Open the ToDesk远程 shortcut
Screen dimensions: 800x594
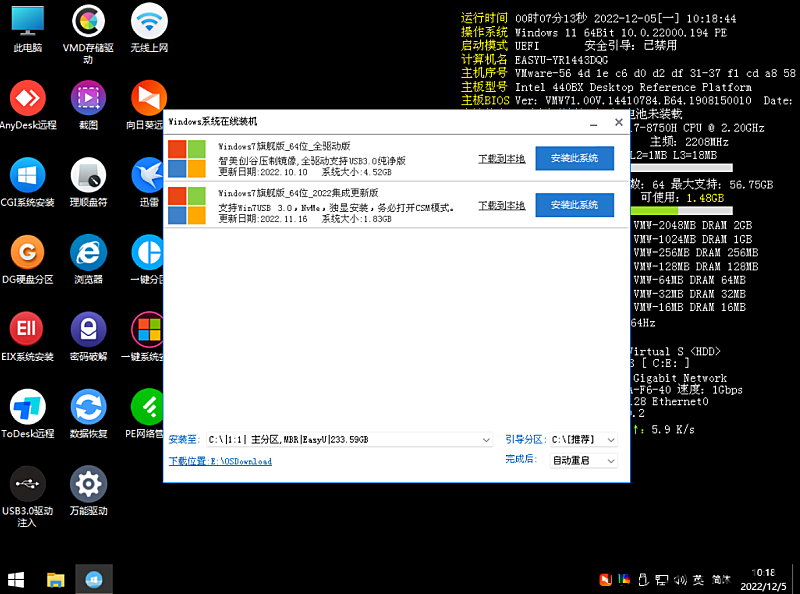coord(27,406)
